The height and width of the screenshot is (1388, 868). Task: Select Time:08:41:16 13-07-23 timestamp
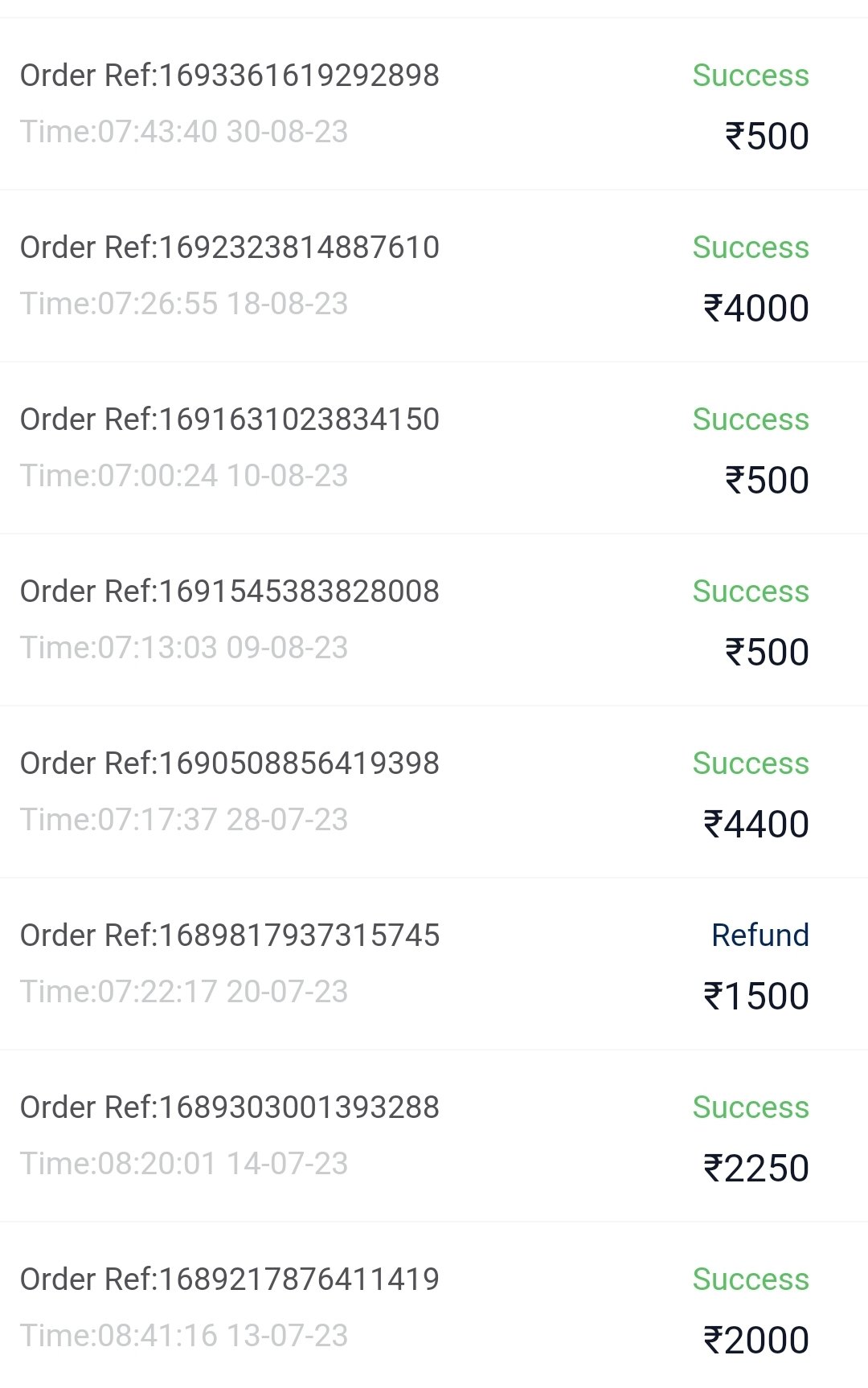coord(184,1336)
